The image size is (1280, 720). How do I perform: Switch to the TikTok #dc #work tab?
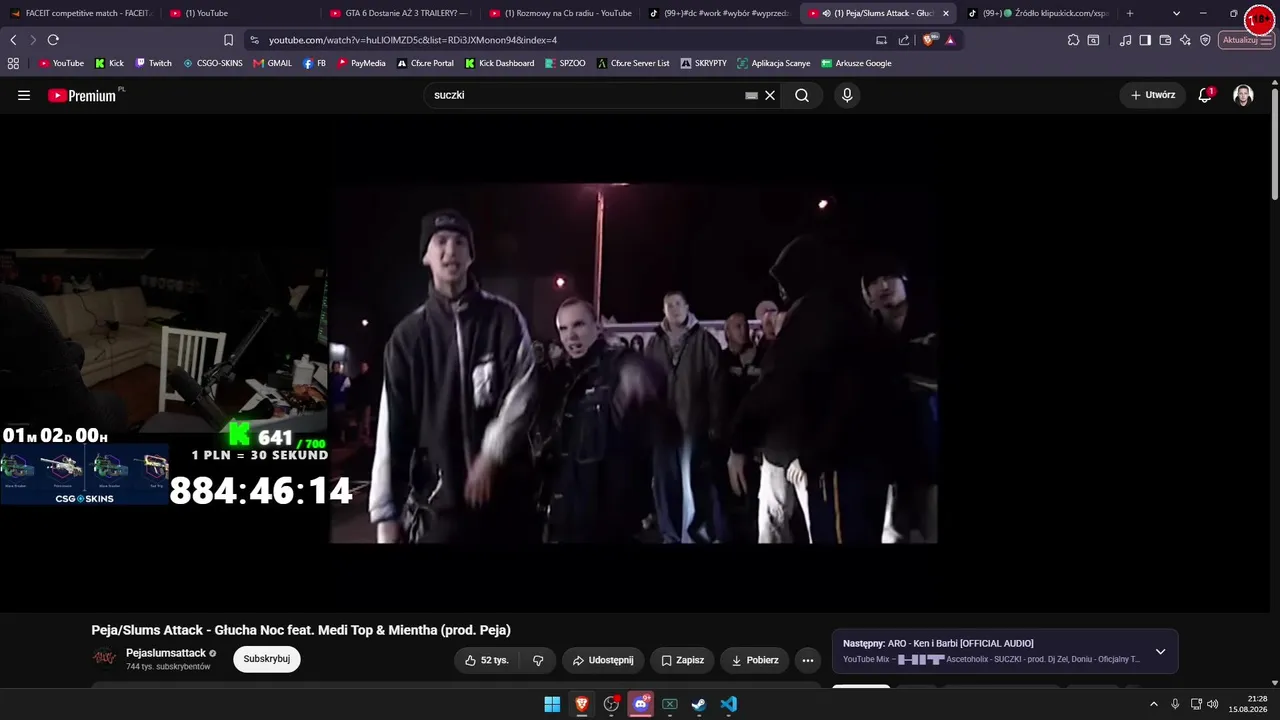tap(720, 13)
